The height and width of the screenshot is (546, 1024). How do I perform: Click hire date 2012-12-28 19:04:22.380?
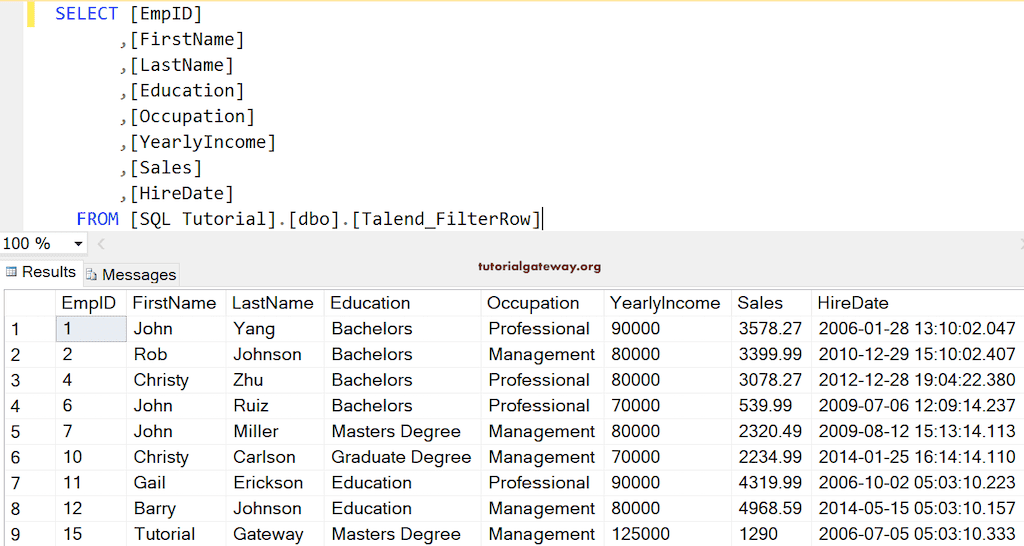coord(918,380)
